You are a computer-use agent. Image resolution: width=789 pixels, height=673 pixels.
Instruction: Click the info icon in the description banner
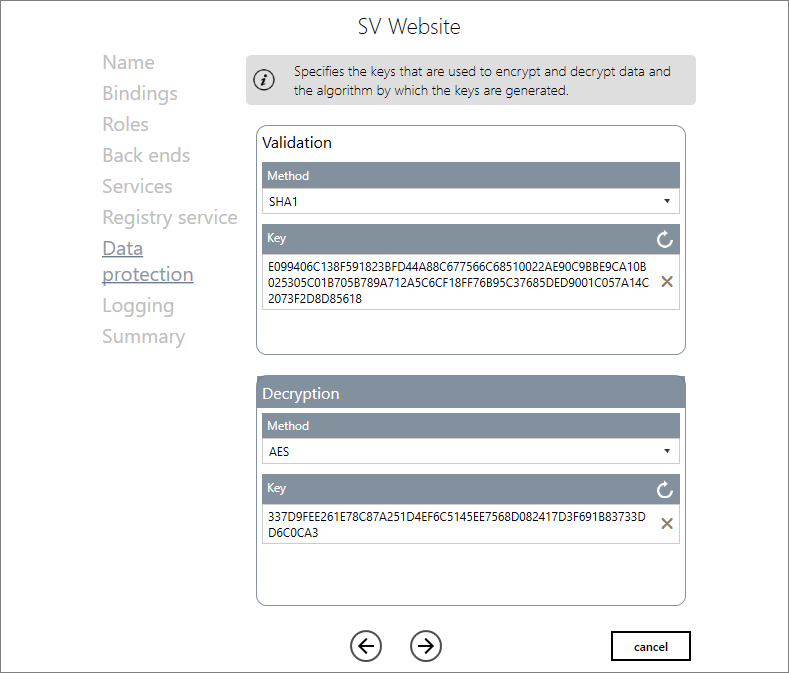click(x=264, y=81)
